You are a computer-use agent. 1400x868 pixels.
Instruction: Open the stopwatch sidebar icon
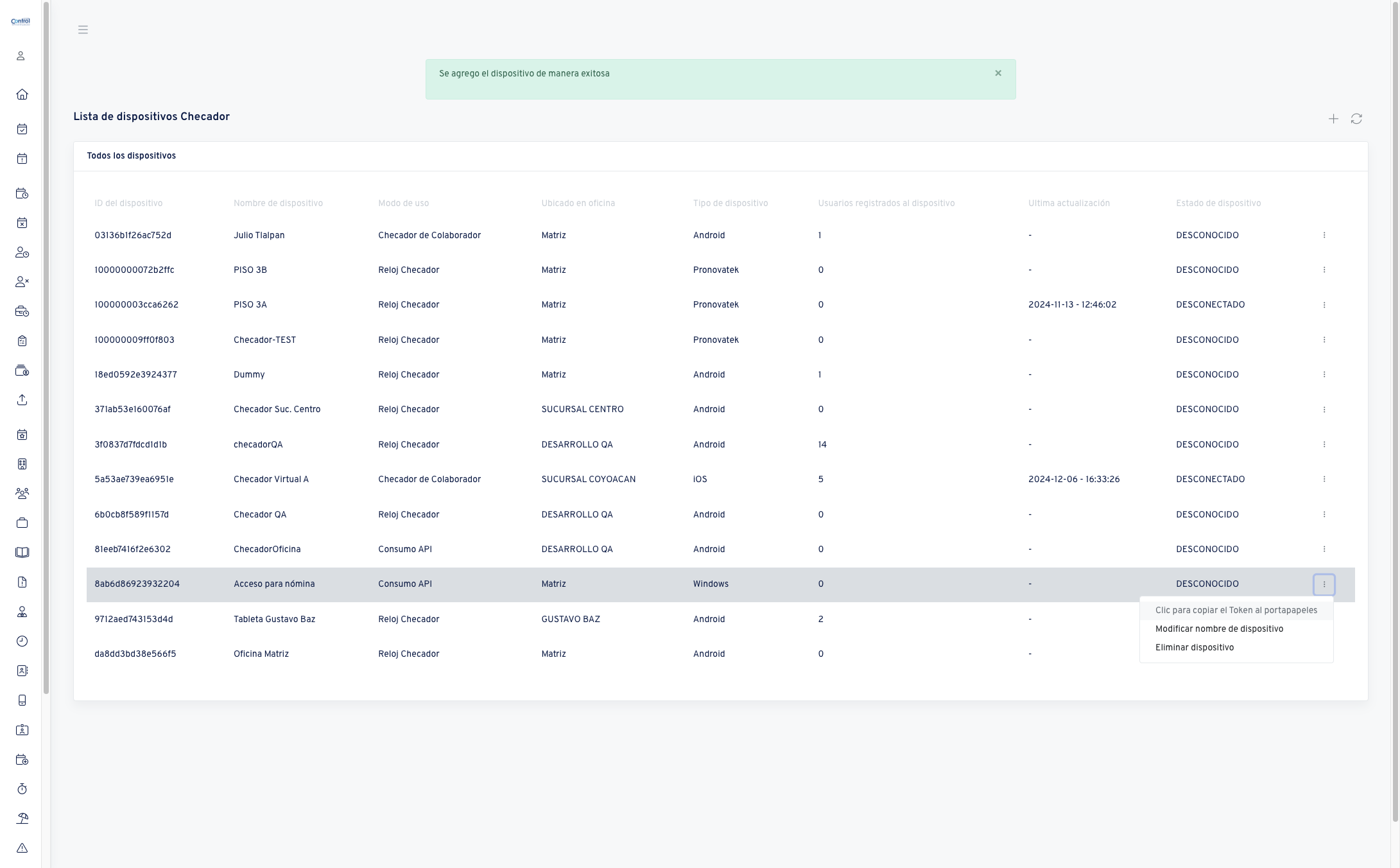(x=22, y=789)
